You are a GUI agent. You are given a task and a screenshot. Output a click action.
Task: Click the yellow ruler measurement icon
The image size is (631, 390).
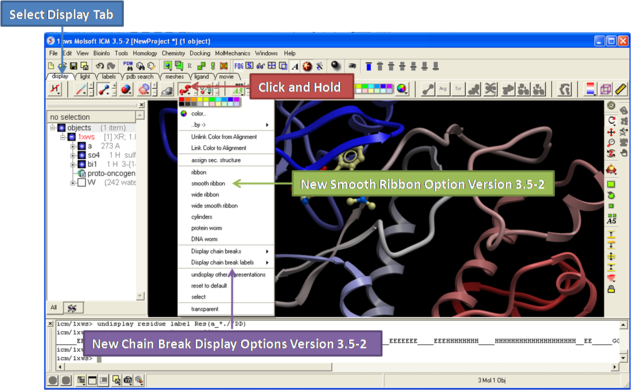(x=621, y=89)
